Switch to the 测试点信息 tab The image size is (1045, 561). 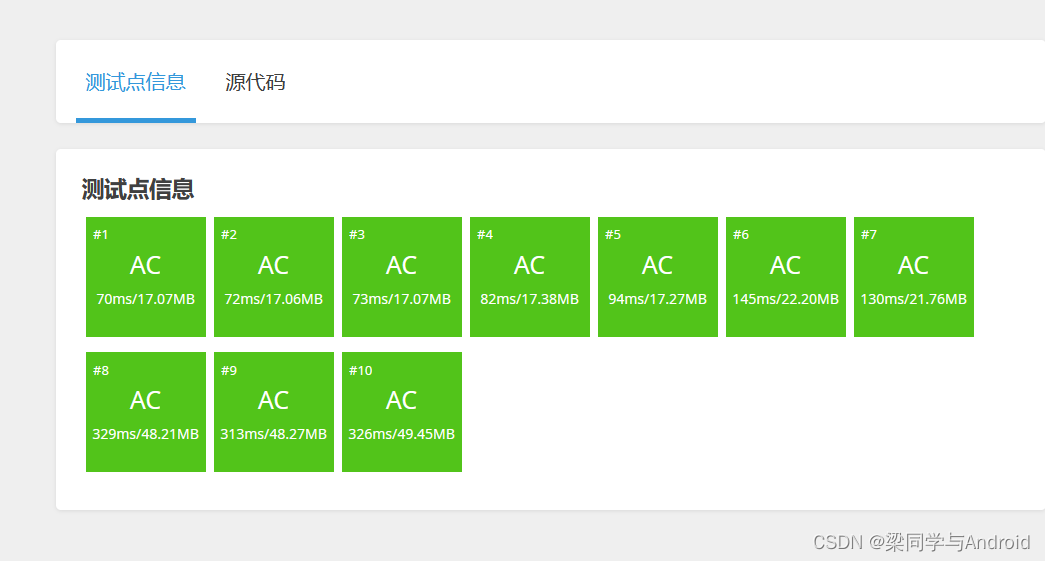[135, 82]
